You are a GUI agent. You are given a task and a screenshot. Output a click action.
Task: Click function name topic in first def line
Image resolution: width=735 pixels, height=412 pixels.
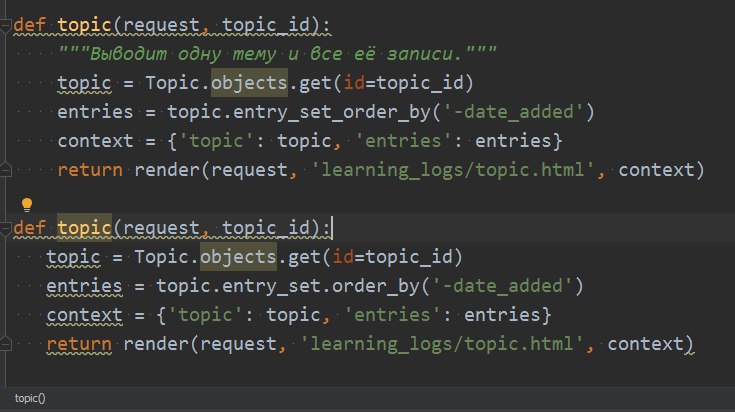click(84, 25)
